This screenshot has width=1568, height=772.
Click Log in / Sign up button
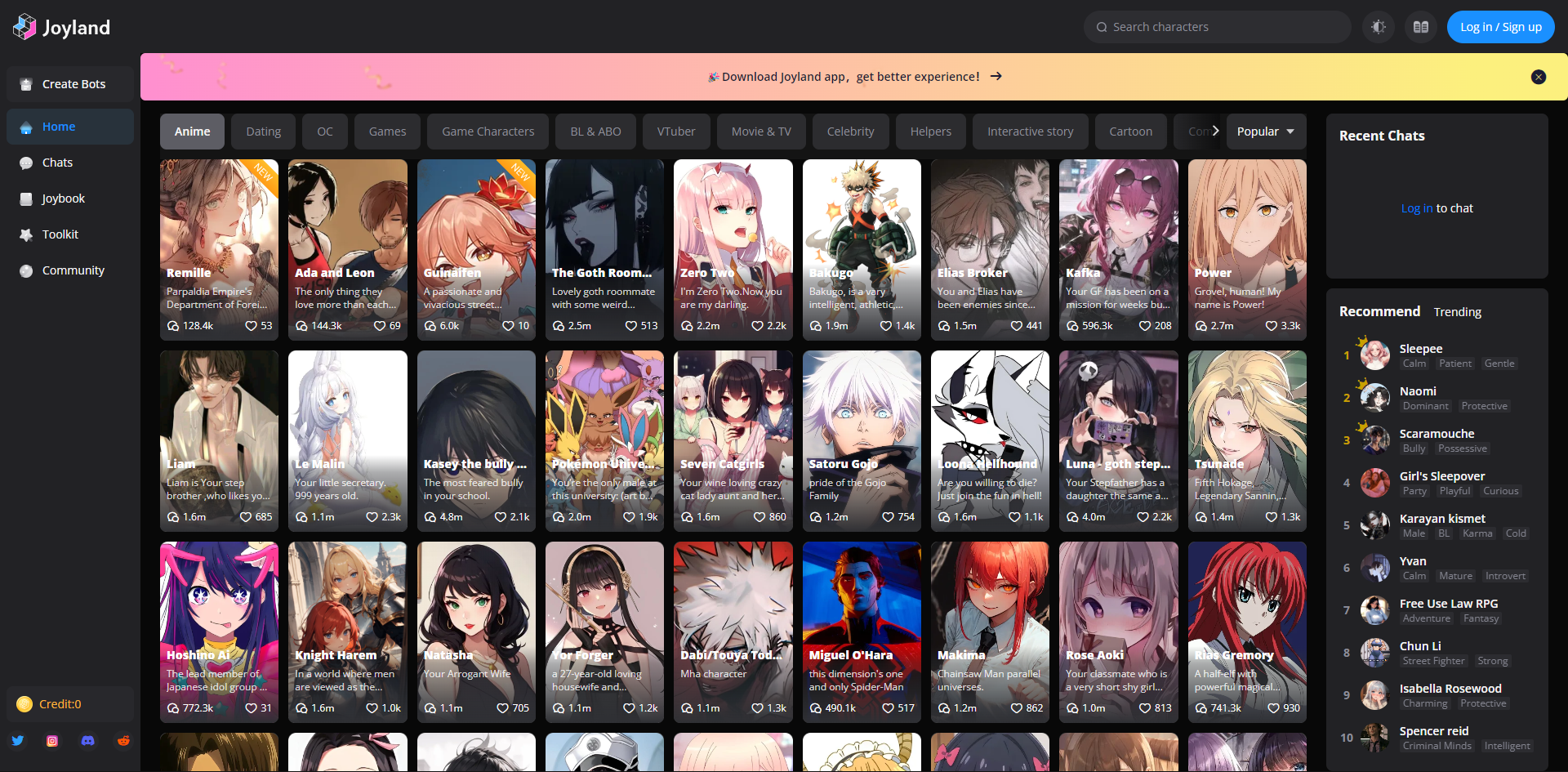[x=1501, y=27]
